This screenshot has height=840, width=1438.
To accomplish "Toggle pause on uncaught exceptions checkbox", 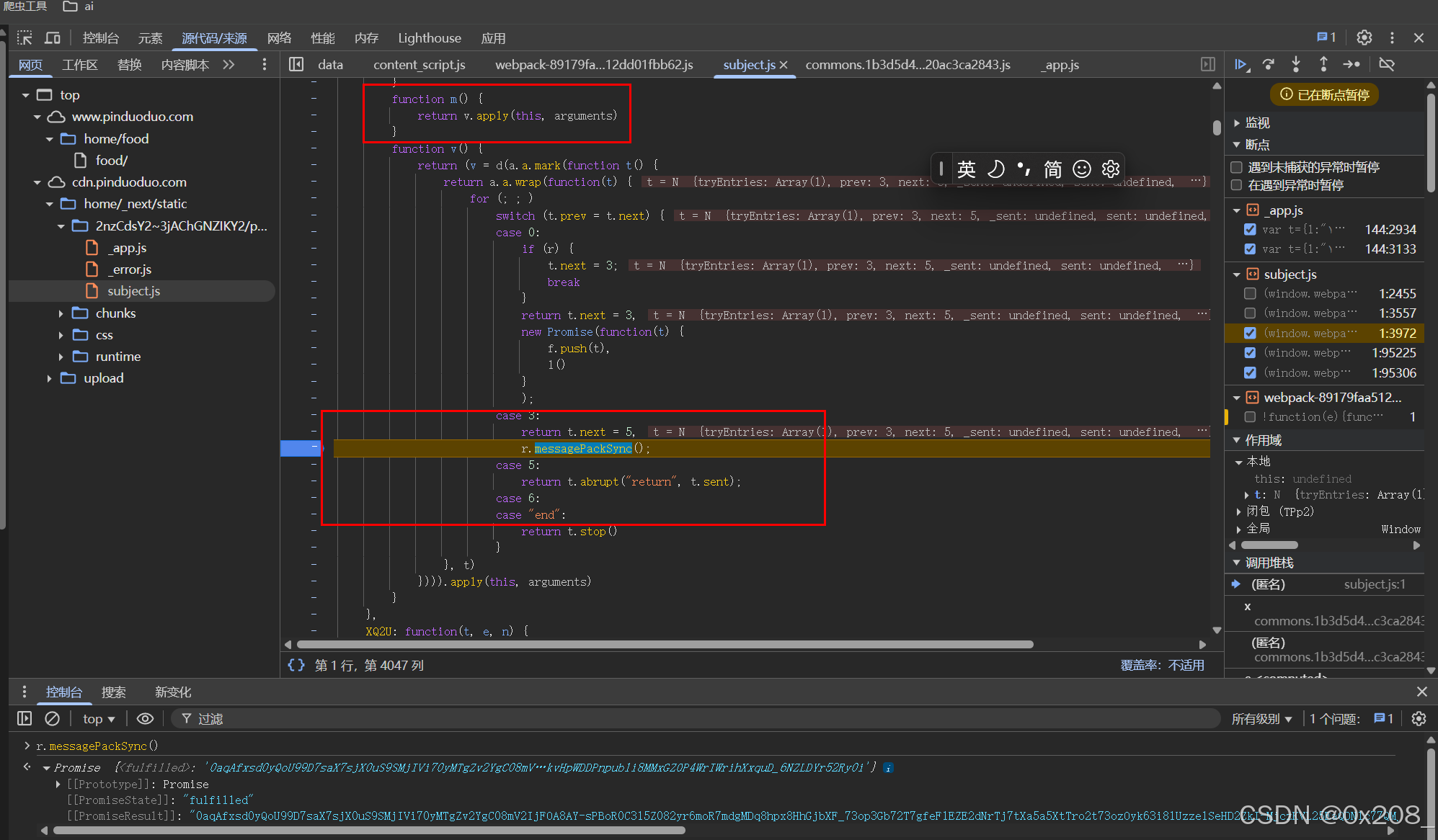I will pos(1237,167).
